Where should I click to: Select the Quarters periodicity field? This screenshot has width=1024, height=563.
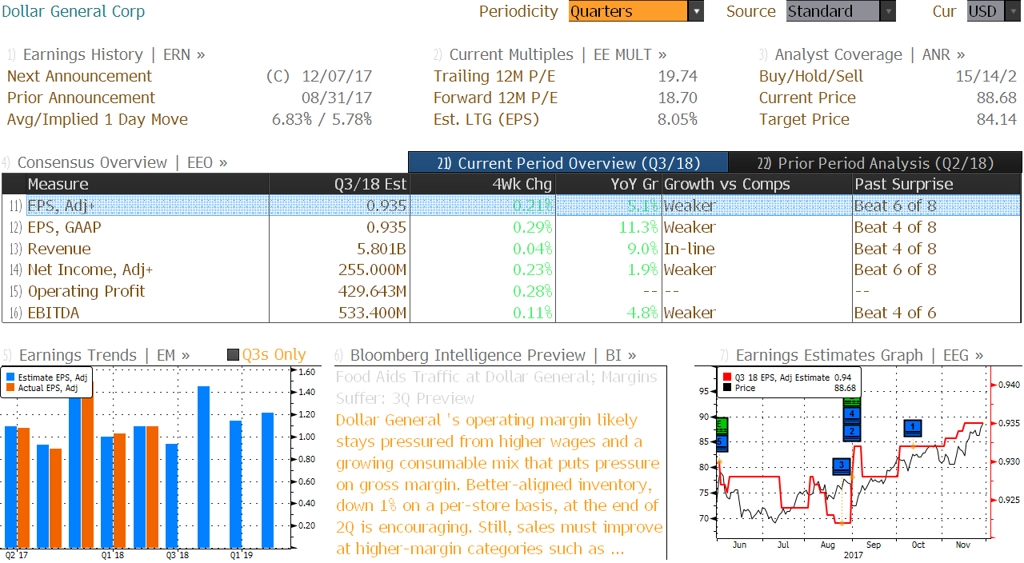[628, 11]
